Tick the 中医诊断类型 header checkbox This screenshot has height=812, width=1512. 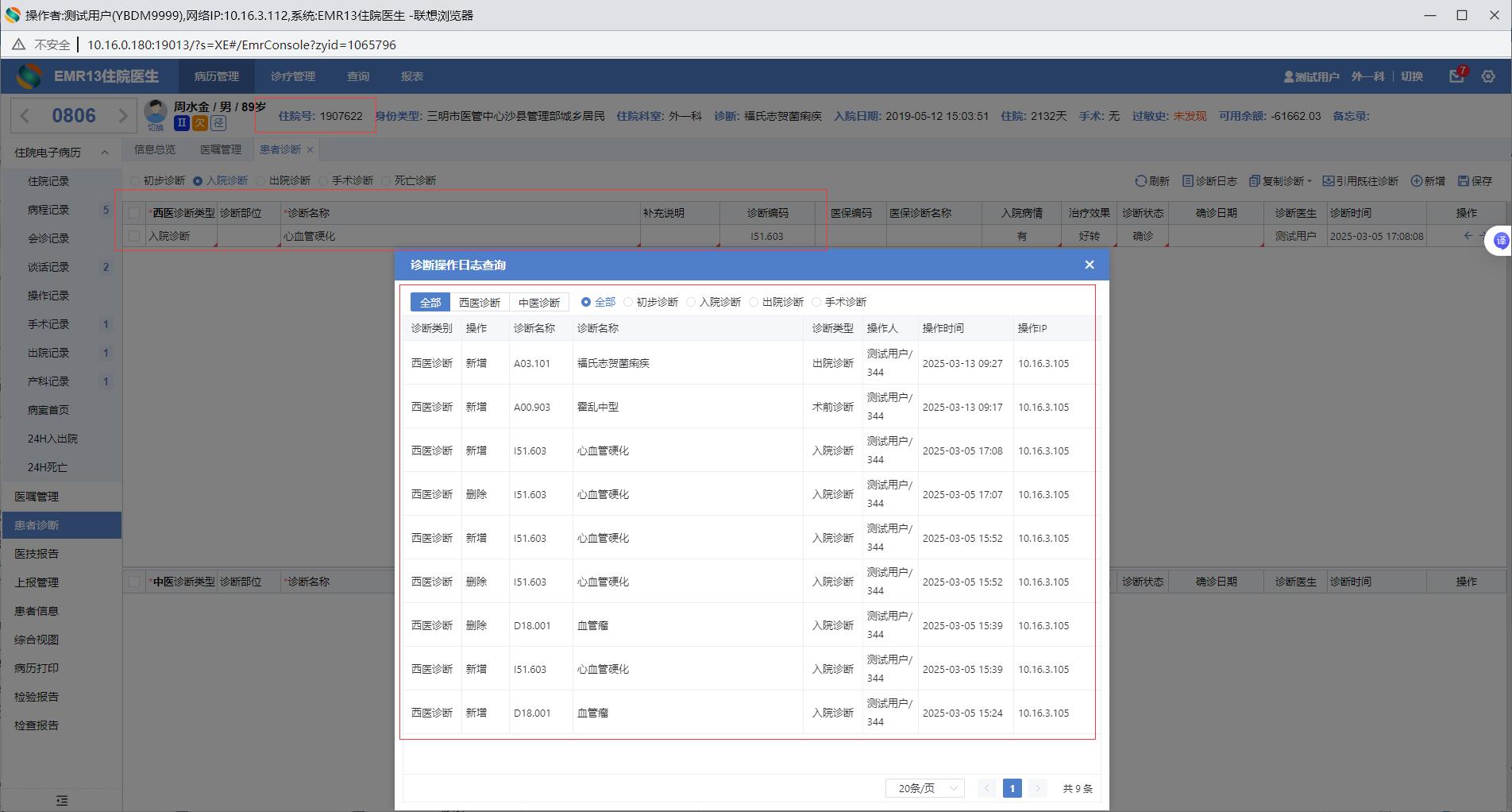[134, 582]
